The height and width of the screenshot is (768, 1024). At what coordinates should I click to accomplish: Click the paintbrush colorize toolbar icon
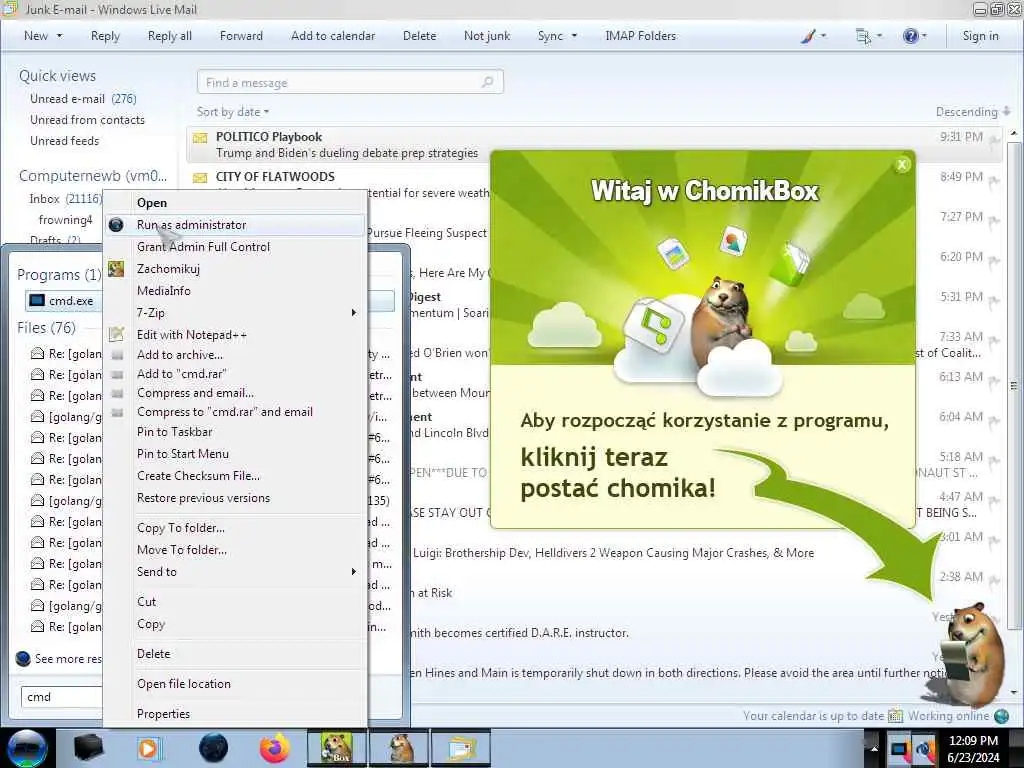click(x=808, y=36)
